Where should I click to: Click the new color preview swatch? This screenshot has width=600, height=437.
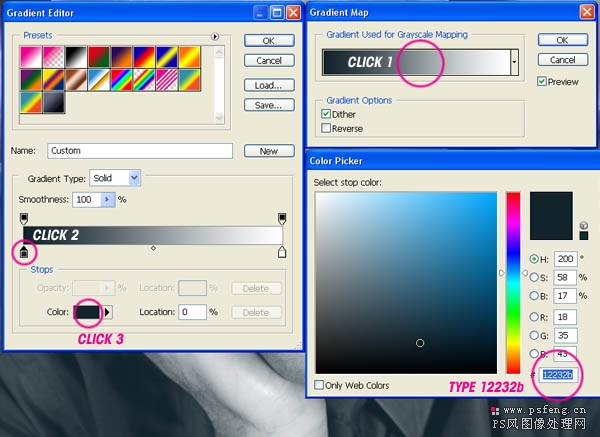551,216
